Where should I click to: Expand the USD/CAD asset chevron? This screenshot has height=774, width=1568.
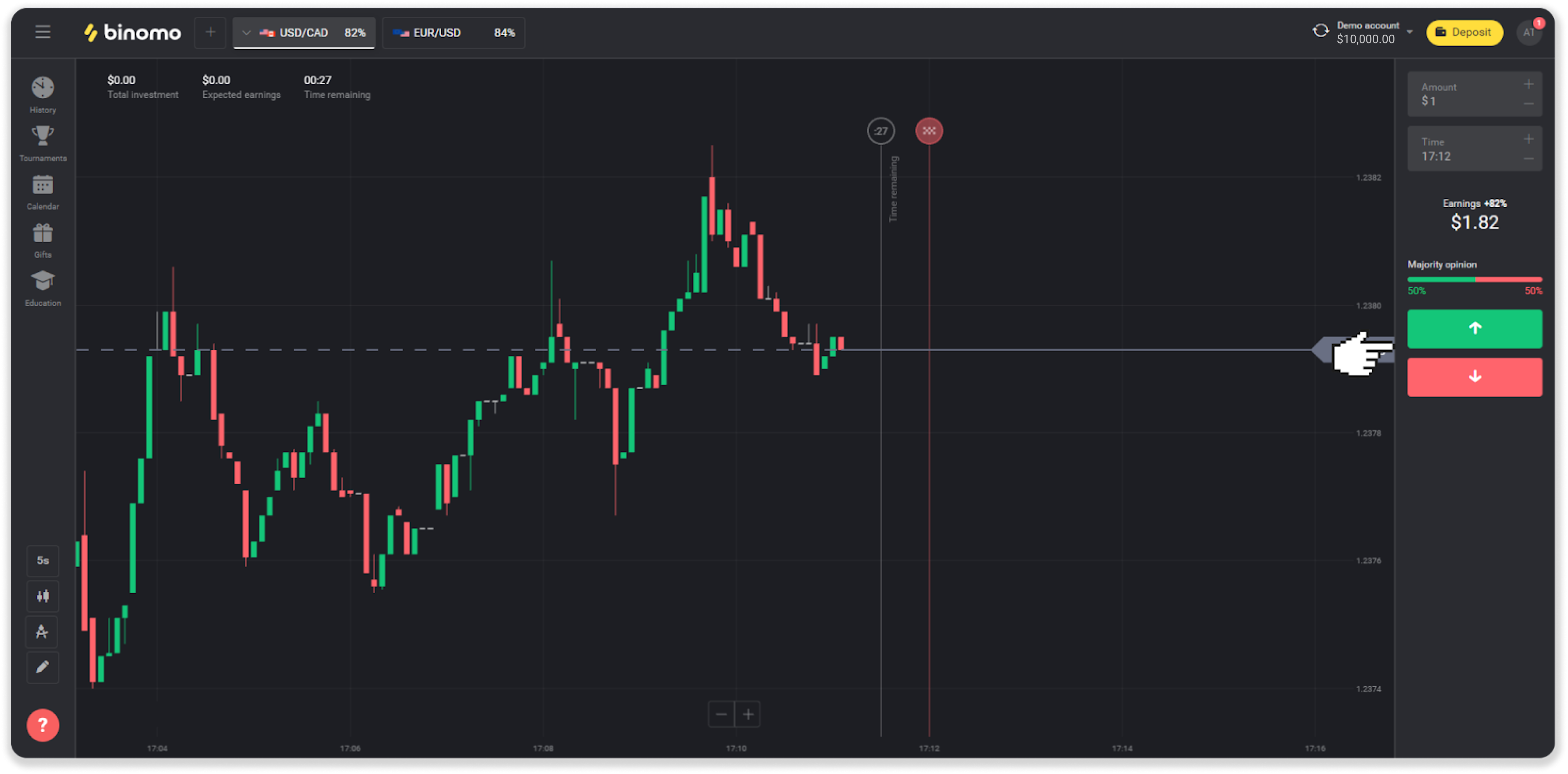pos(246,33)
